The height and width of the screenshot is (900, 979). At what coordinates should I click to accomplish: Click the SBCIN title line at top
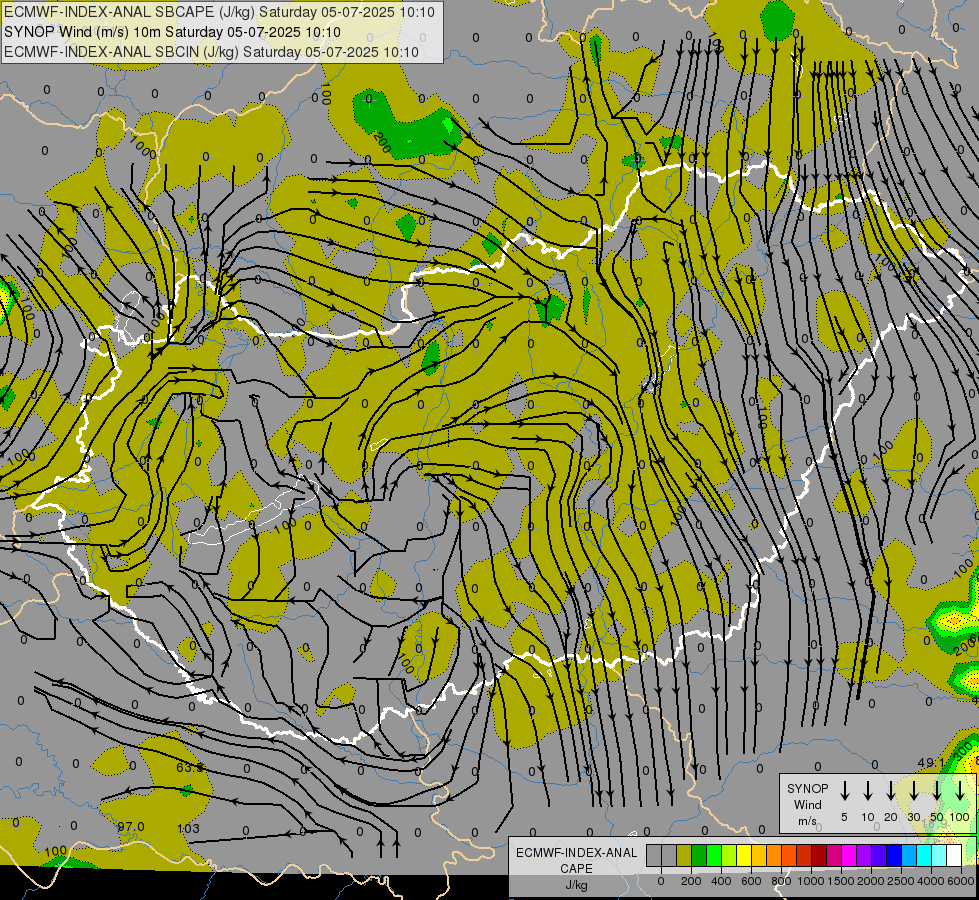(211, 52)
